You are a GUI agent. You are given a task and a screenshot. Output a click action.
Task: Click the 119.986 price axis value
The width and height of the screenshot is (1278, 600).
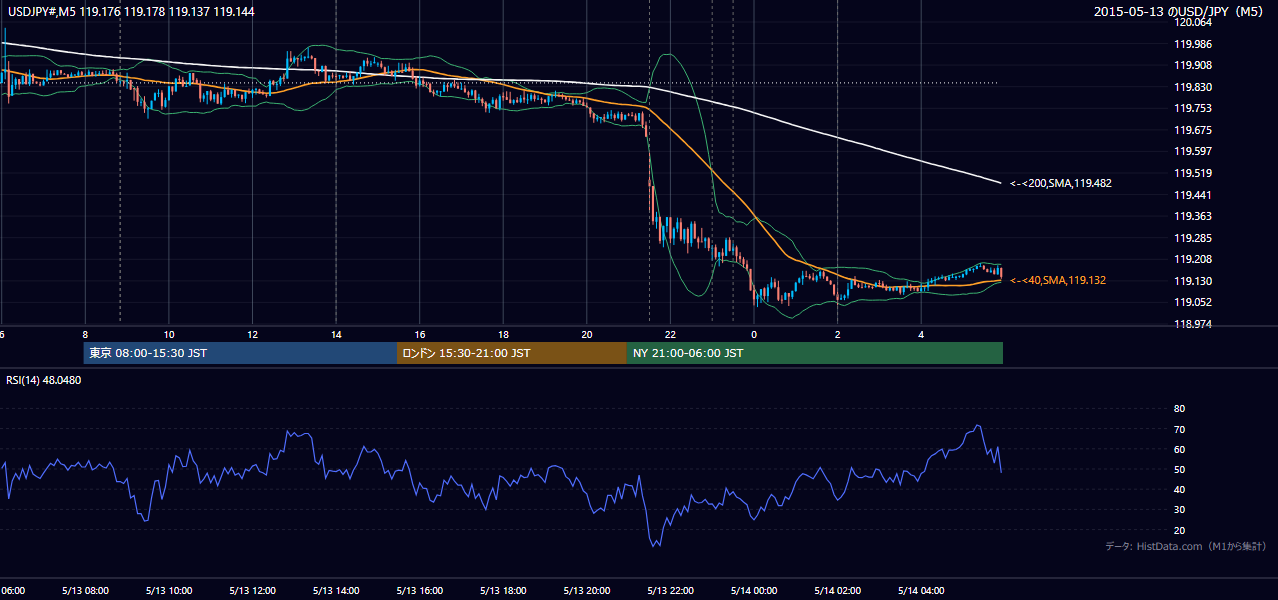[x=1192, y=44]
